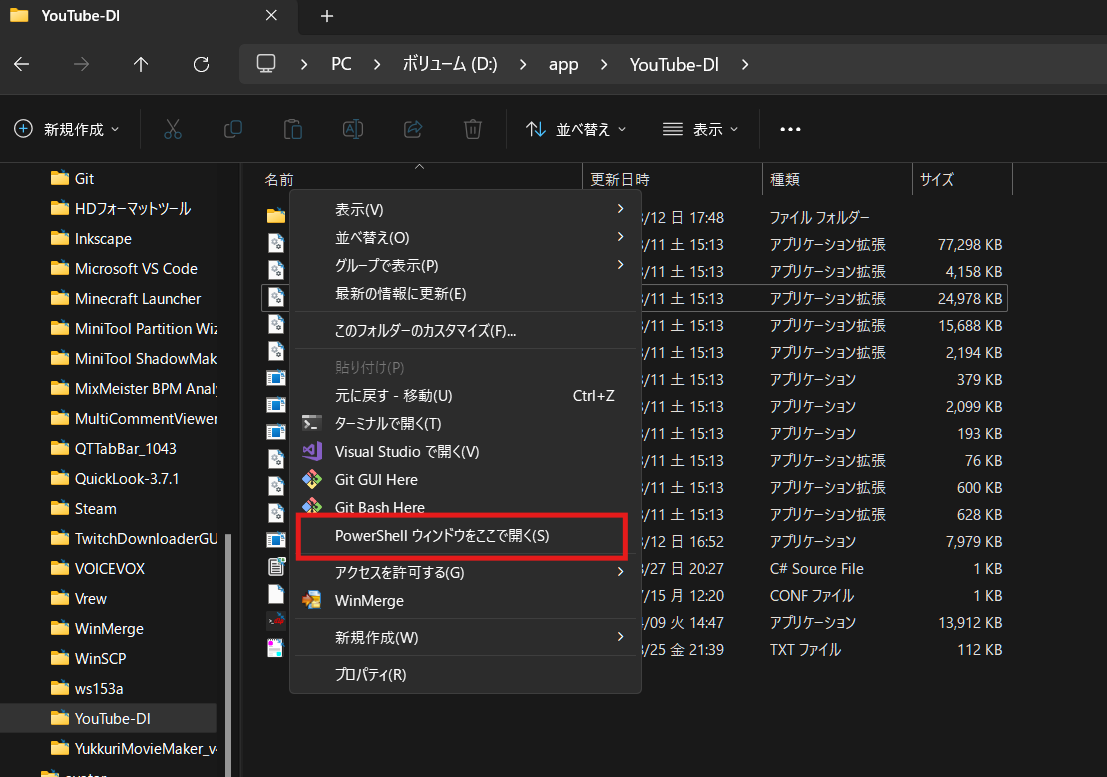Go back with the left arrow button
This screenshot has height=777, width=1107.
[22, 64]
